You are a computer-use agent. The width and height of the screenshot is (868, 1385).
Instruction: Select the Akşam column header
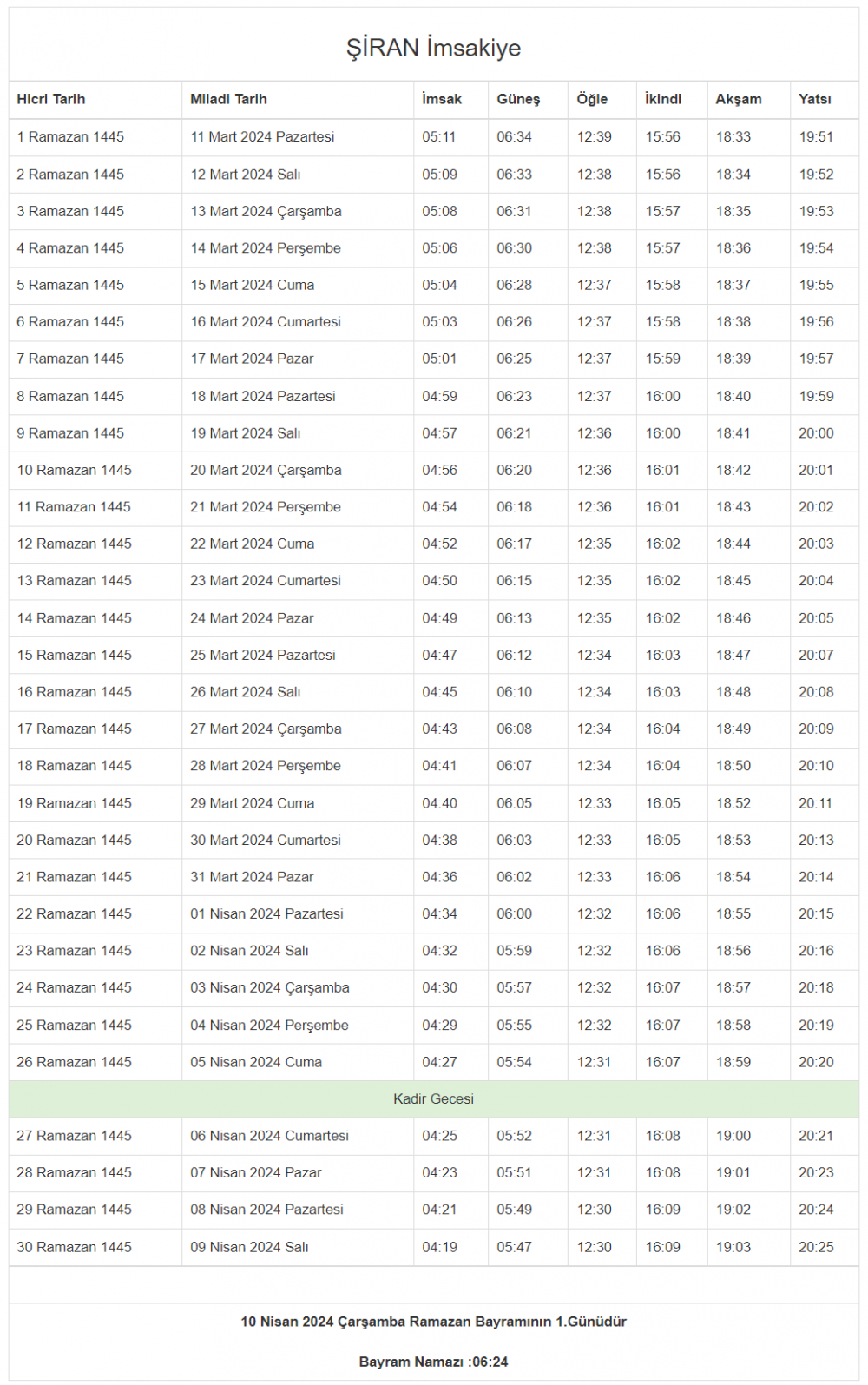[738, 99]
